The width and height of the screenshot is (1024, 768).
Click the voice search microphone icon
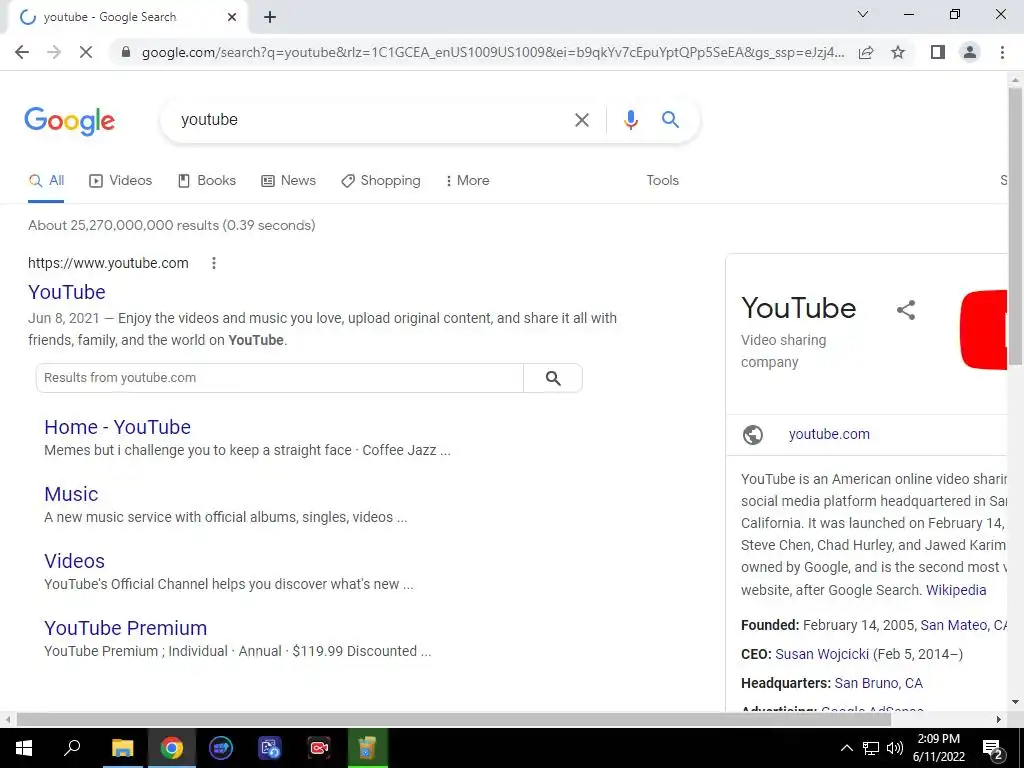pos(630,120)
